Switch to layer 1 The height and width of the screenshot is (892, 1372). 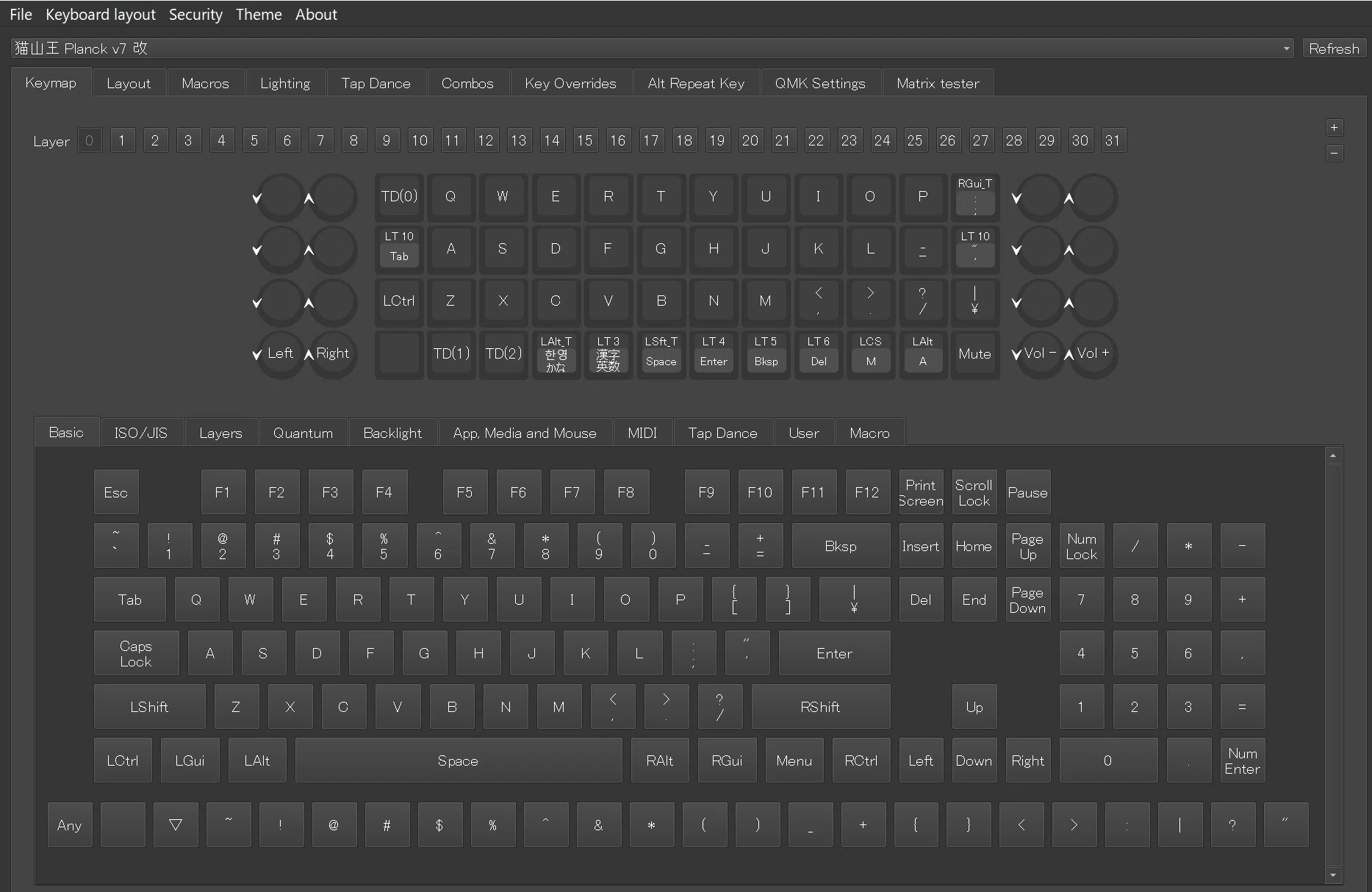(122, 140)
